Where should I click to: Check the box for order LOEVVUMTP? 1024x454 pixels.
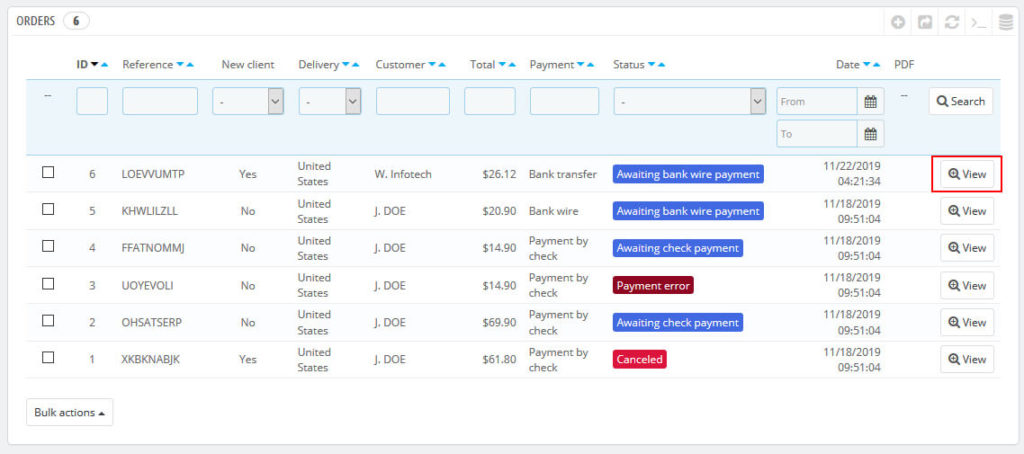[48, 172]
